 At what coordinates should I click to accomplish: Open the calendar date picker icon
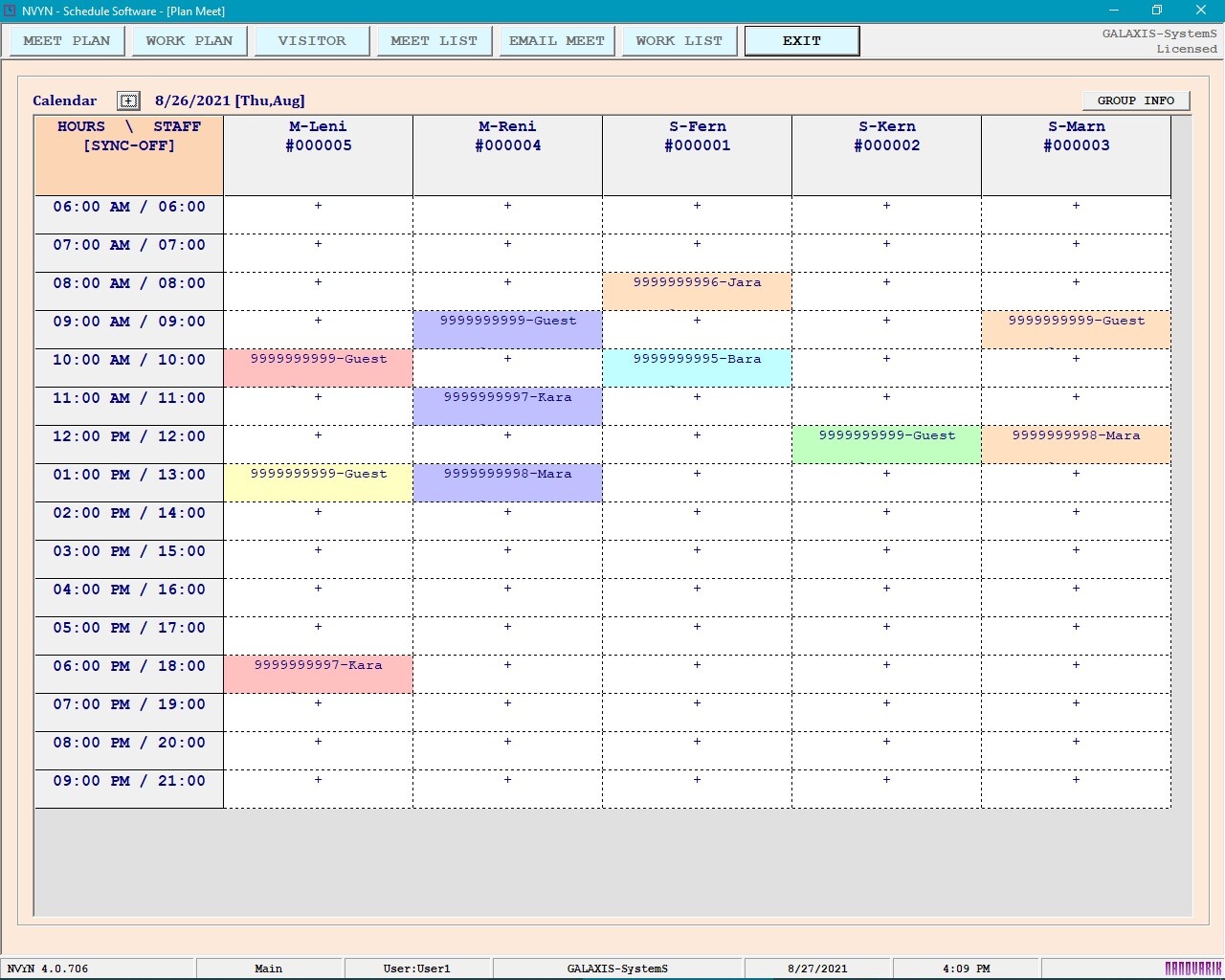click(x=128, y=100)
